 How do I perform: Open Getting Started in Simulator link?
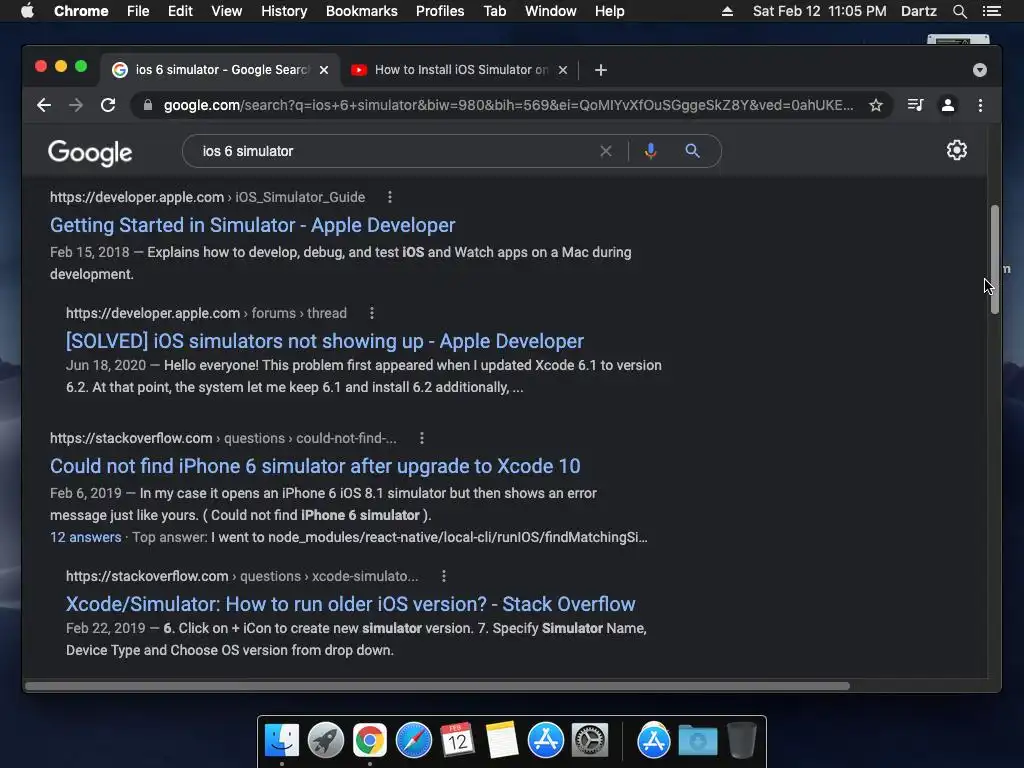point(253,225)
